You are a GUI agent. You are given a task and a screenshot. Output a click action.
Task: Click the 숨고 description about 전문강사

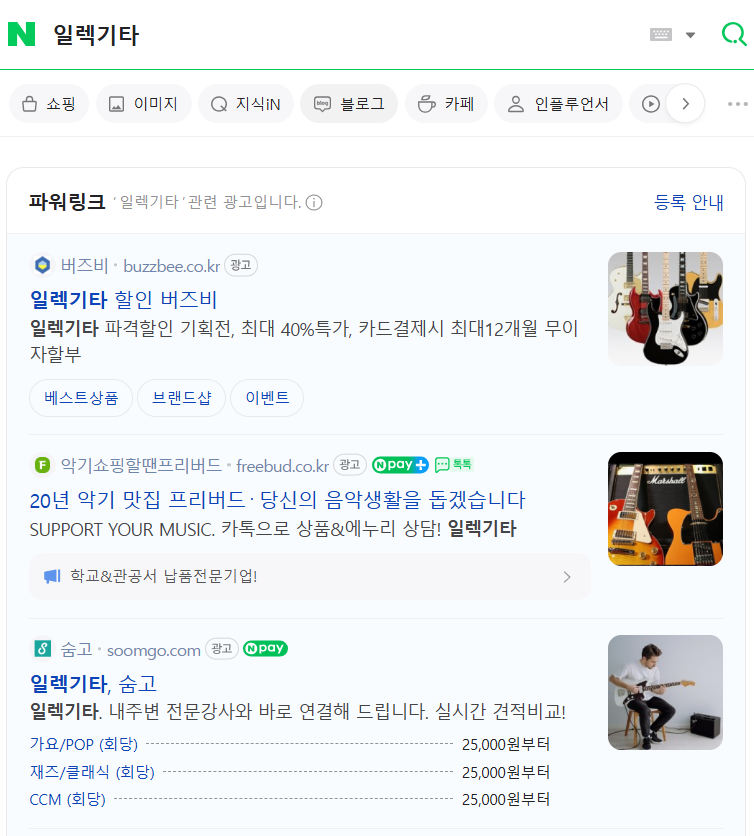[298, 711]
